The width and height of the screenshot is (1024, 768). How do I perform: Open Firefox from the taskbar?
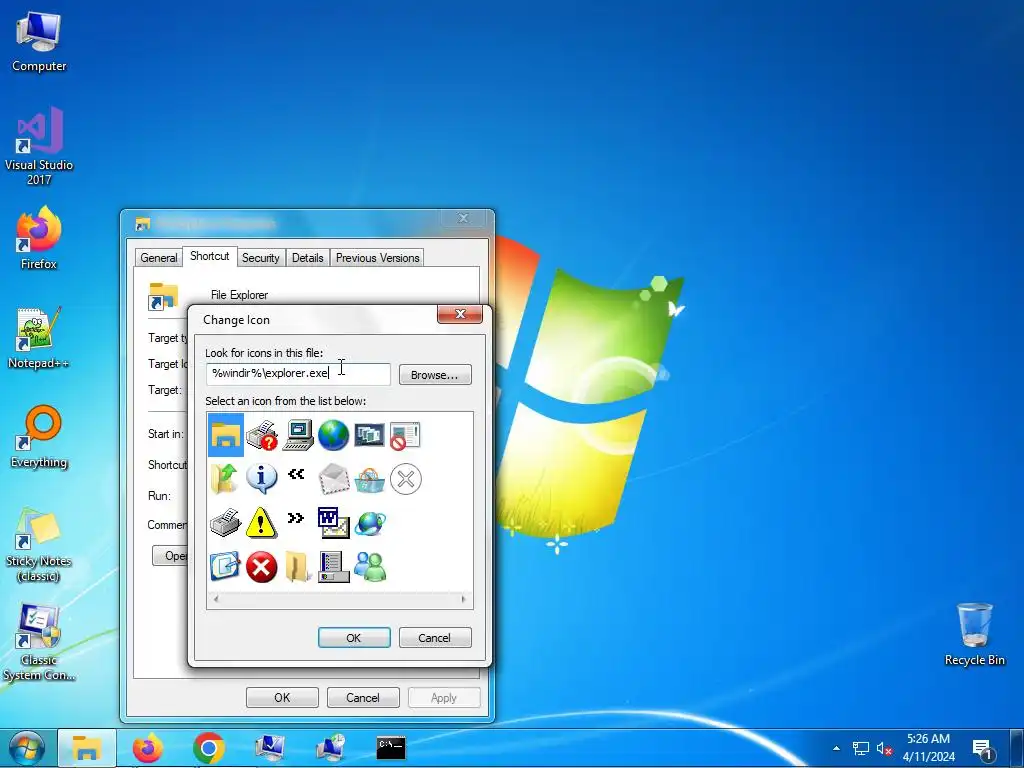[148, 748]
